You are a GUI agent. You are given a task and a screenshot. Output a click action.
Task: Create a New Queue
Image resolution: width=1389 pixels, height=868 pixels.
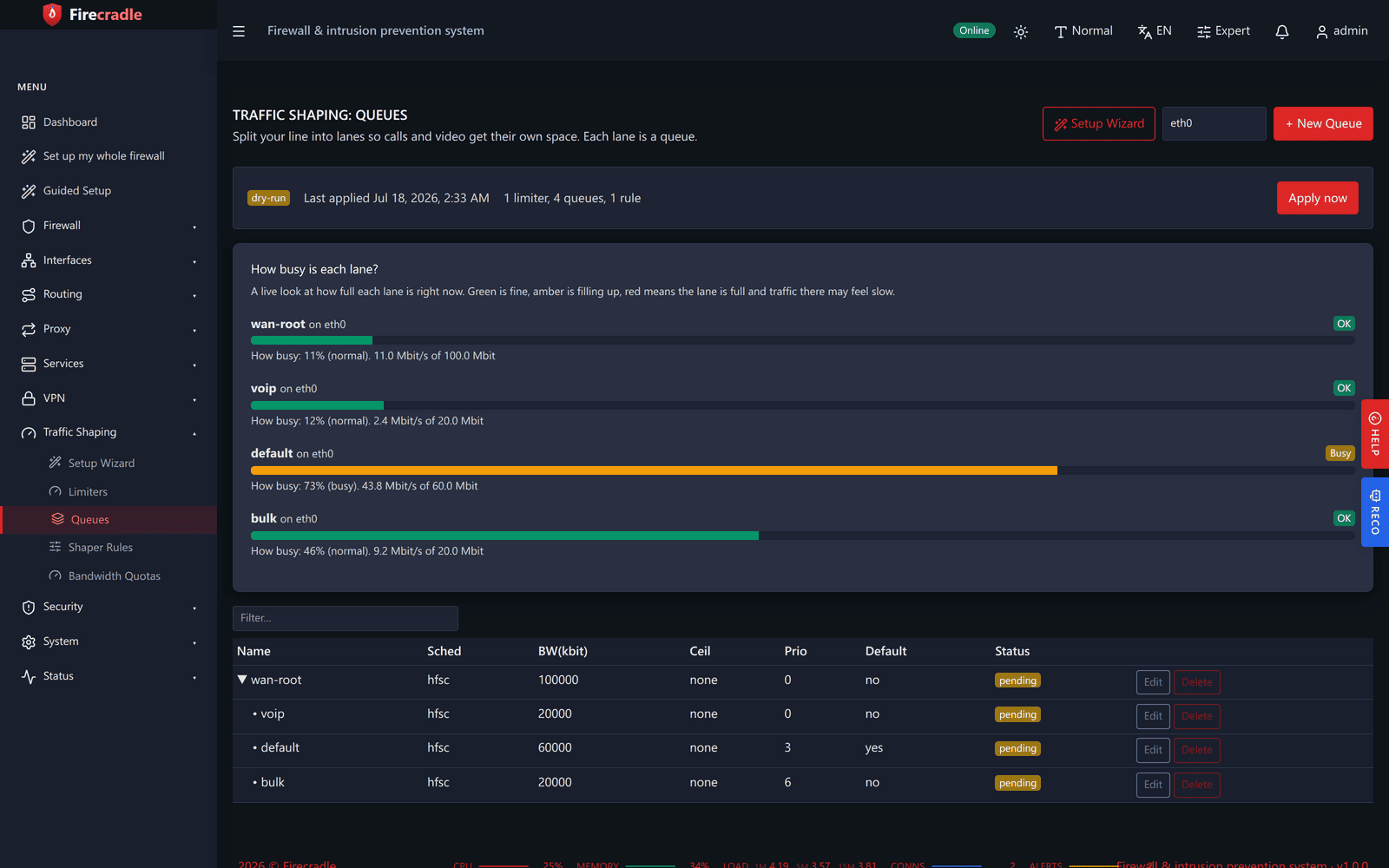pos(1323,123)
